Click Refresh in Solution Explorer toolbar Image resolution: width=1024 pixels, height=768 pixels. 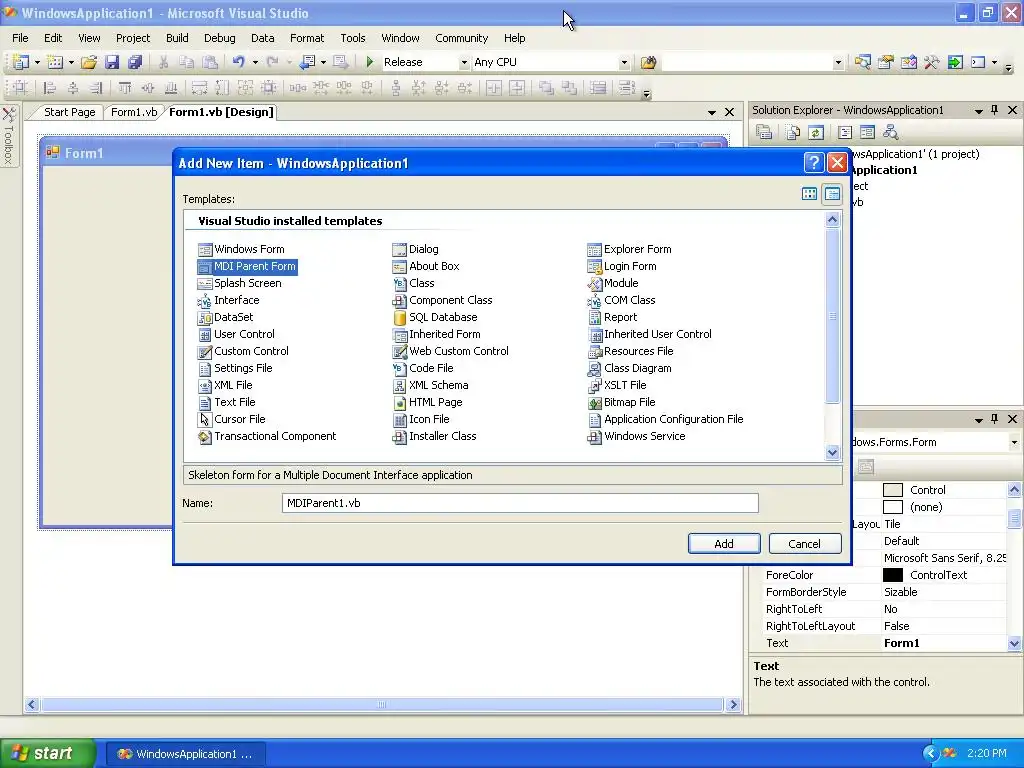[x=816, y=133]
